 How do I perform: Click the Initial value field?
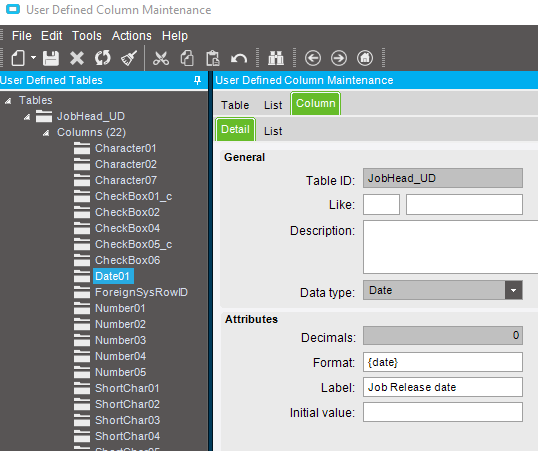point(443,412)
